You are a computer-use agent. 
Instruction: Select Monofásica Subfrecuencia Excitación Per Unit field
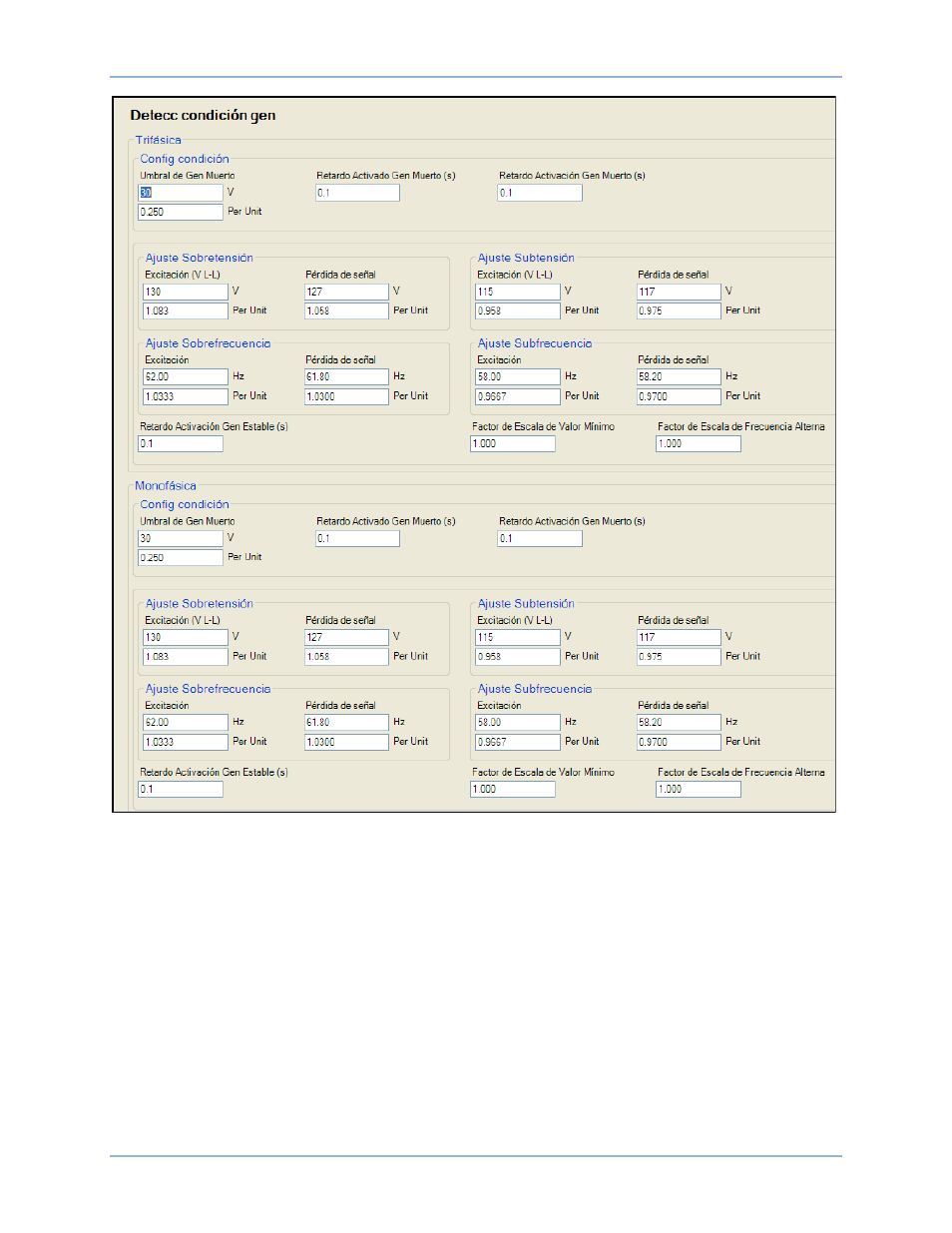(x=518, y=742)
